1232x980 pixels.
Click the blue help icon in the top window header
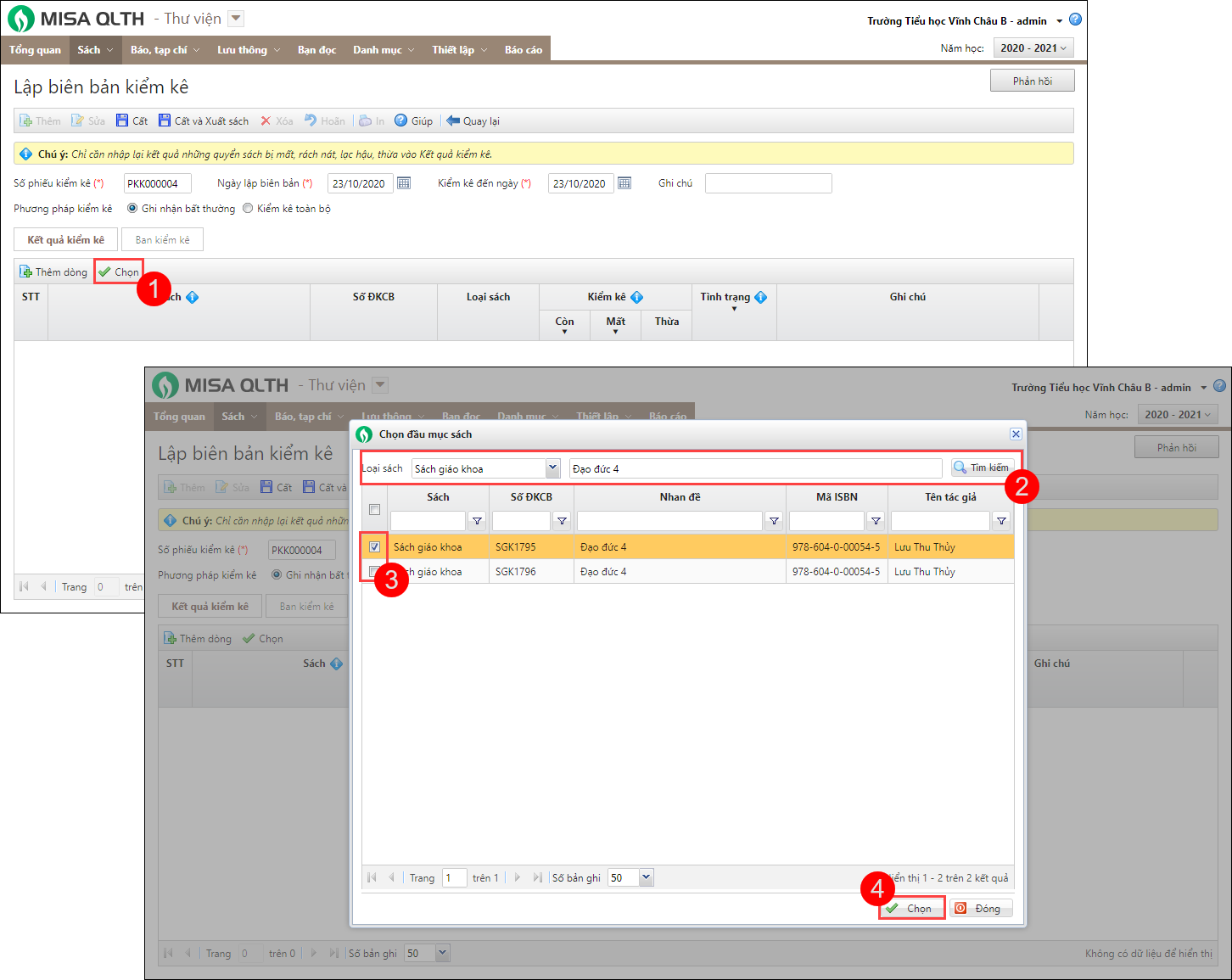pyautogui.click(x=1075, y=20)
